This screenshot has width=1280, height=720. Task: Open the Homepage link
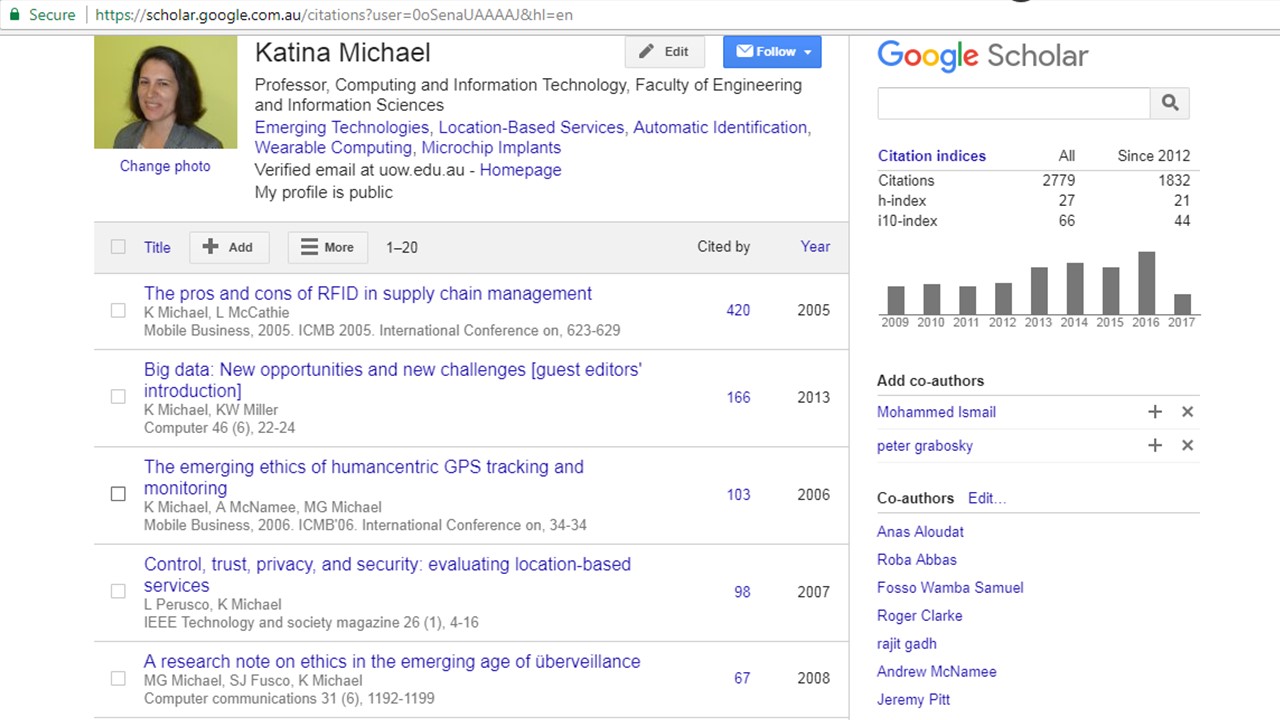520,170
